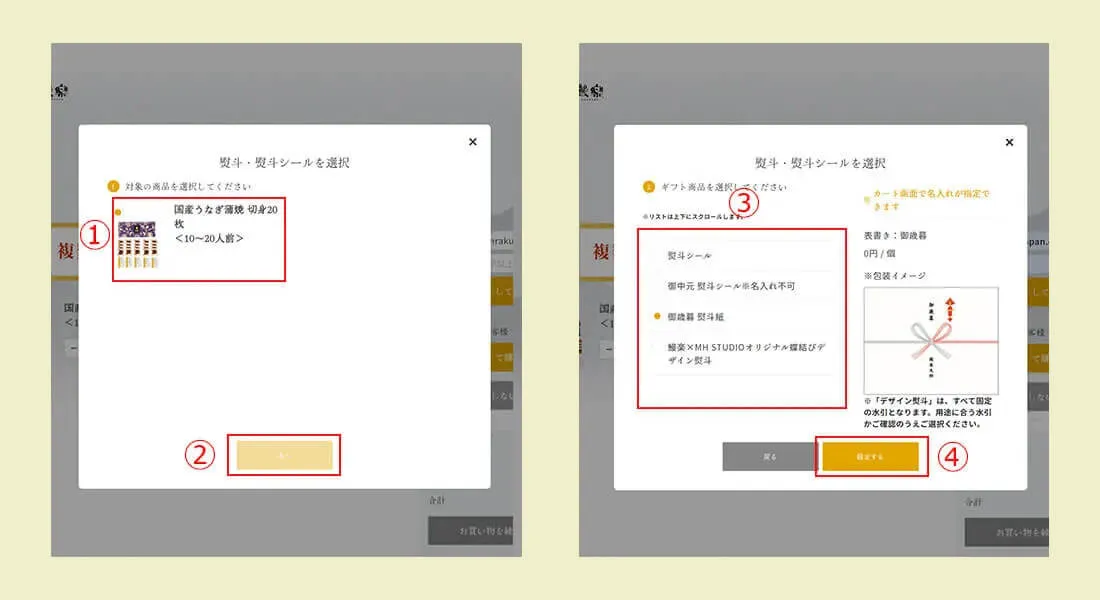Click the red circled number 1 marker
The height and width of the screenshot is (600, 1100).
tap(93, 236)
